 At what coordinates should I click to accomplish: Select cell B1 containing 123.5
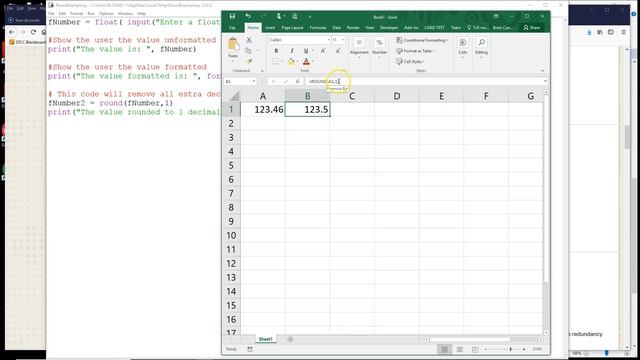tap(307, 109)
